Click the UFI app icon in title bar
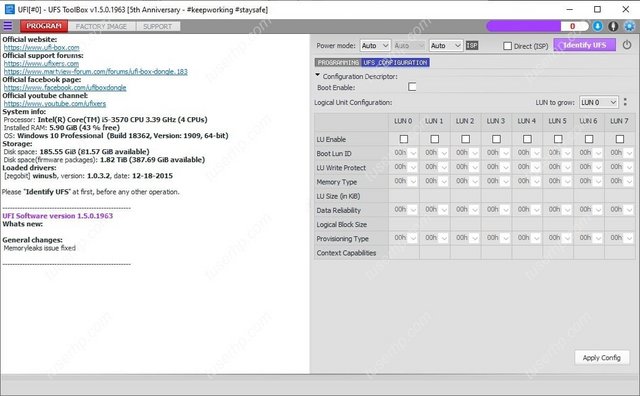Viewport: 640px width, 396px height. coord(9,9)
